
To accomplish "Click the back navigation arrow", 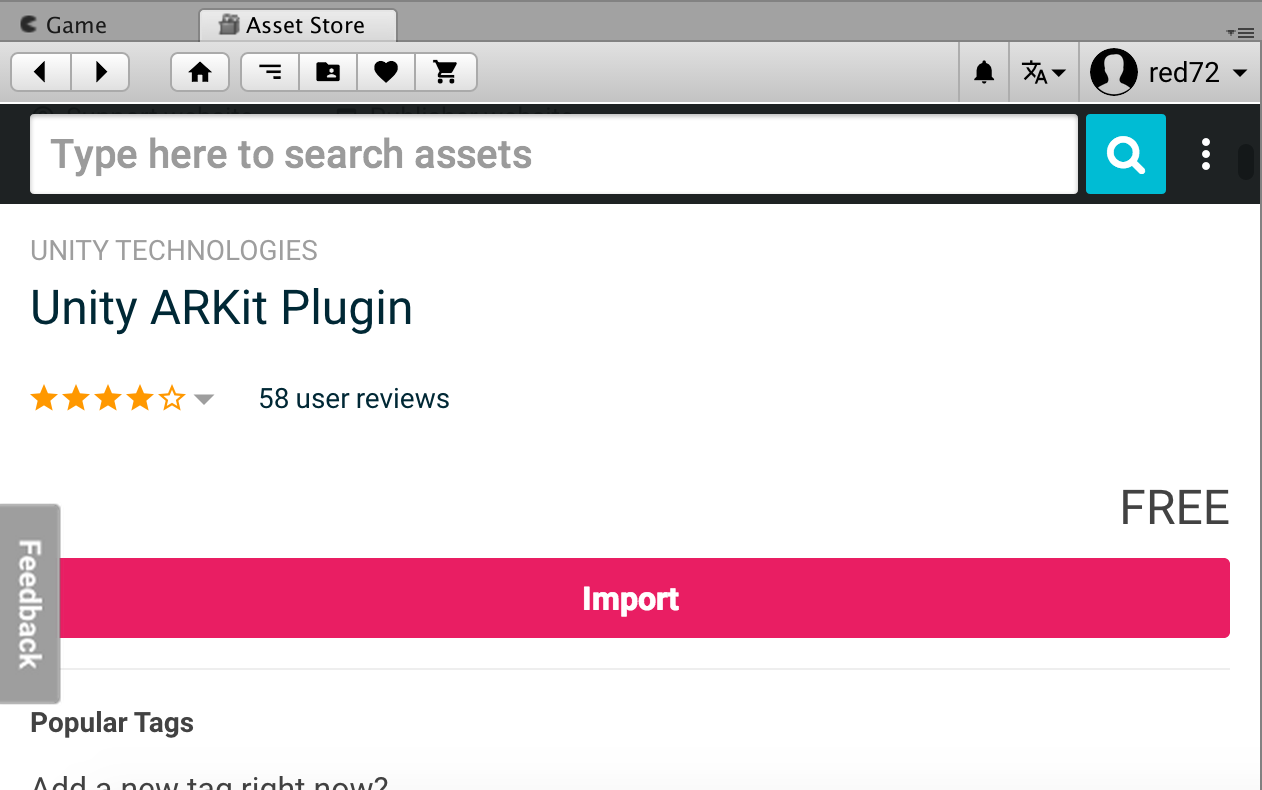I will click(x=41, y=72).
